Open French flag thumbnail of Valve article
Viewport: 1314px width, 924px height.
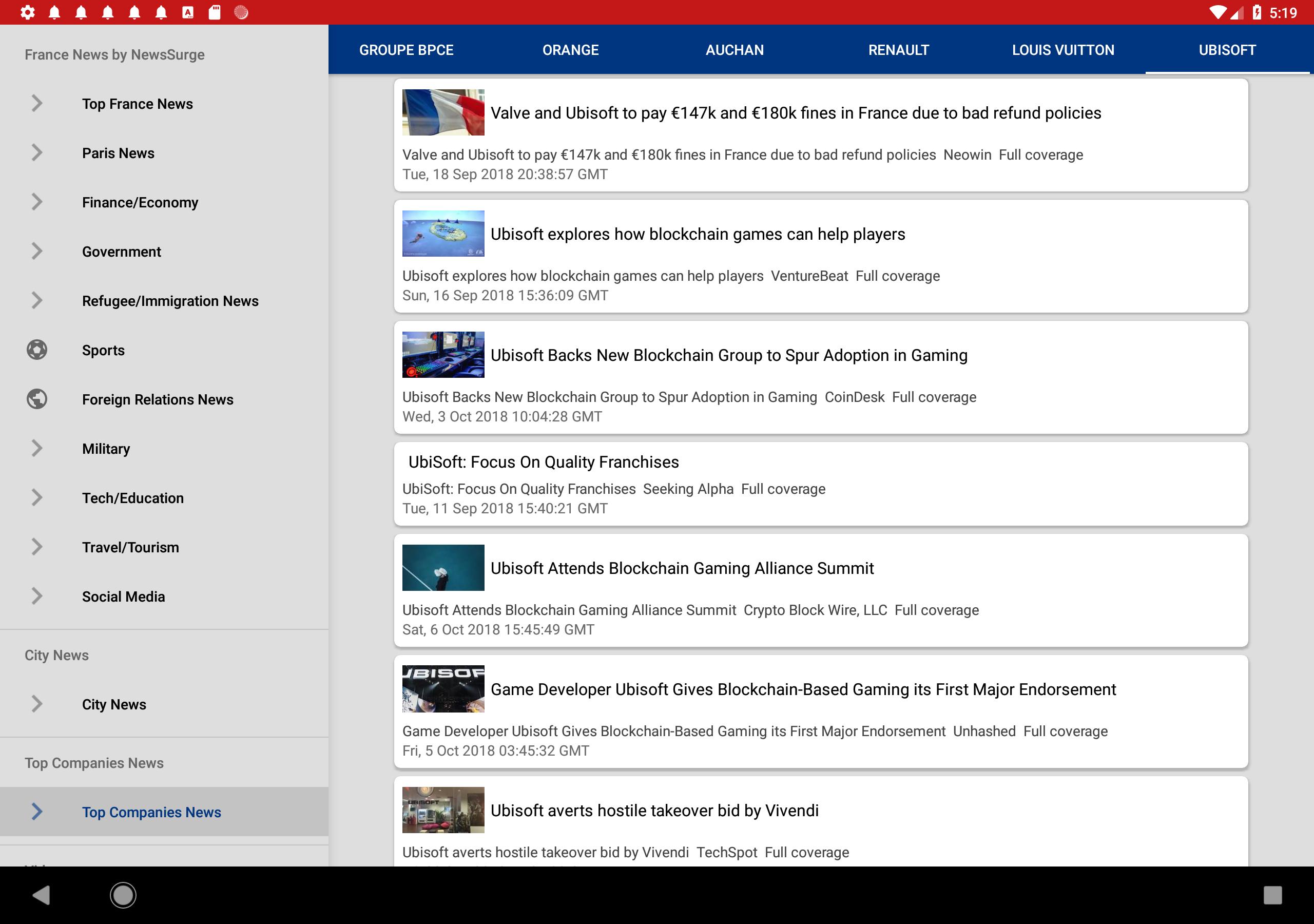pos(443,112)
